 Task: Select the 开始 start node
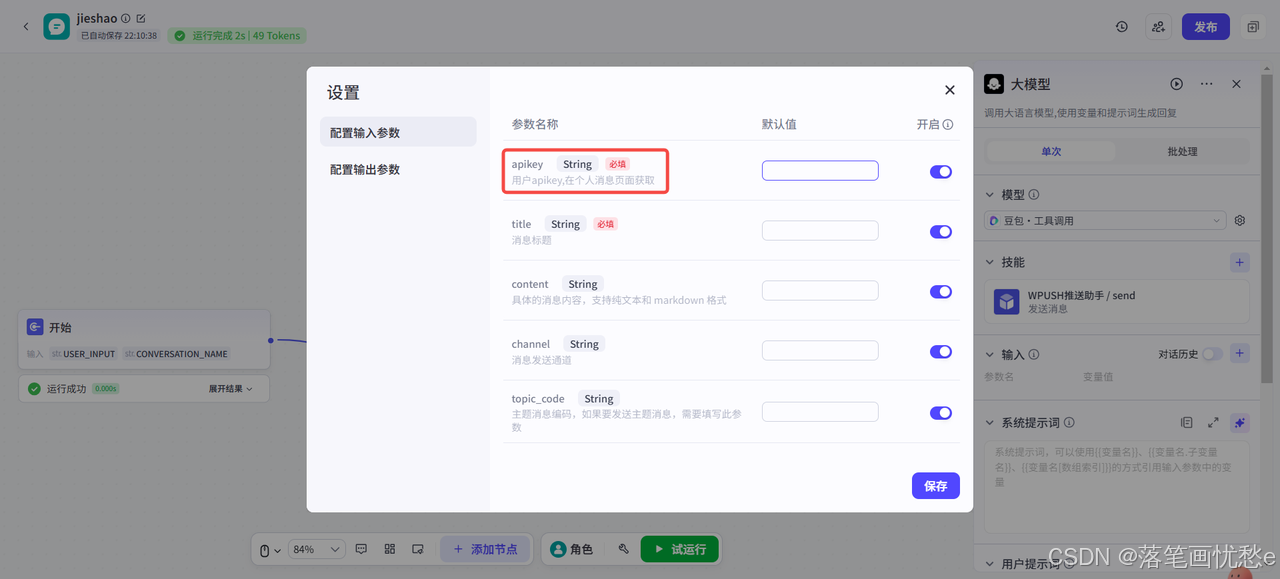click(x=144, y=339)
